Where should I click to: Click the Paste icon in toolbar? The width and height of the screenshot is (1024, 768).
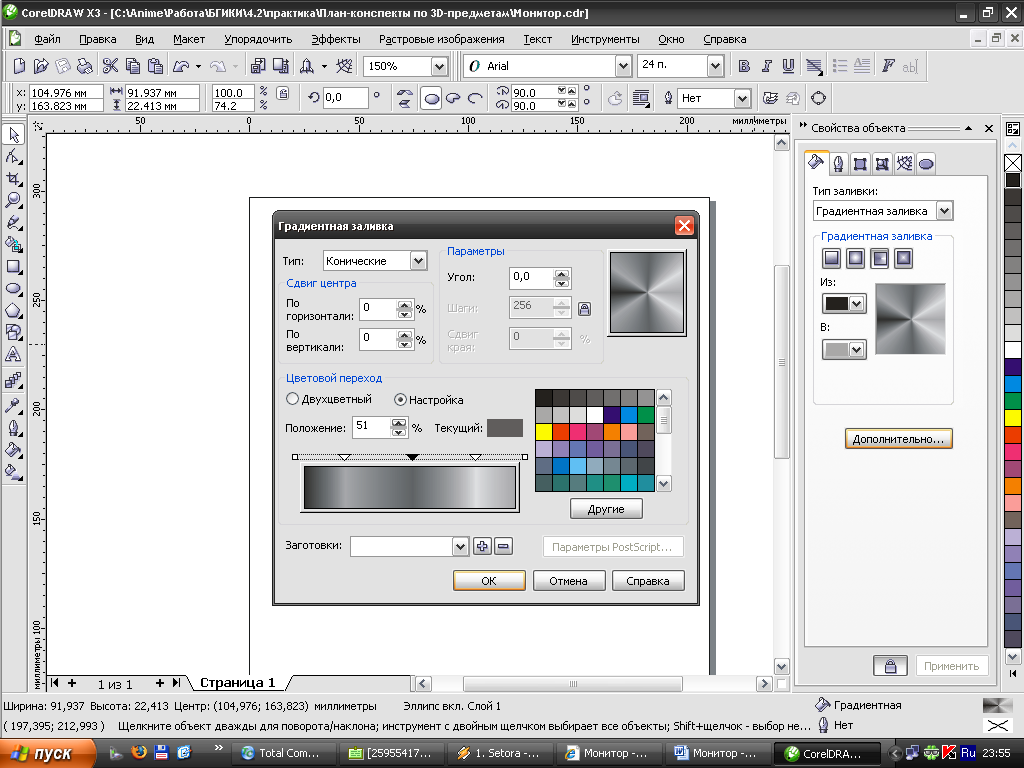155,66
